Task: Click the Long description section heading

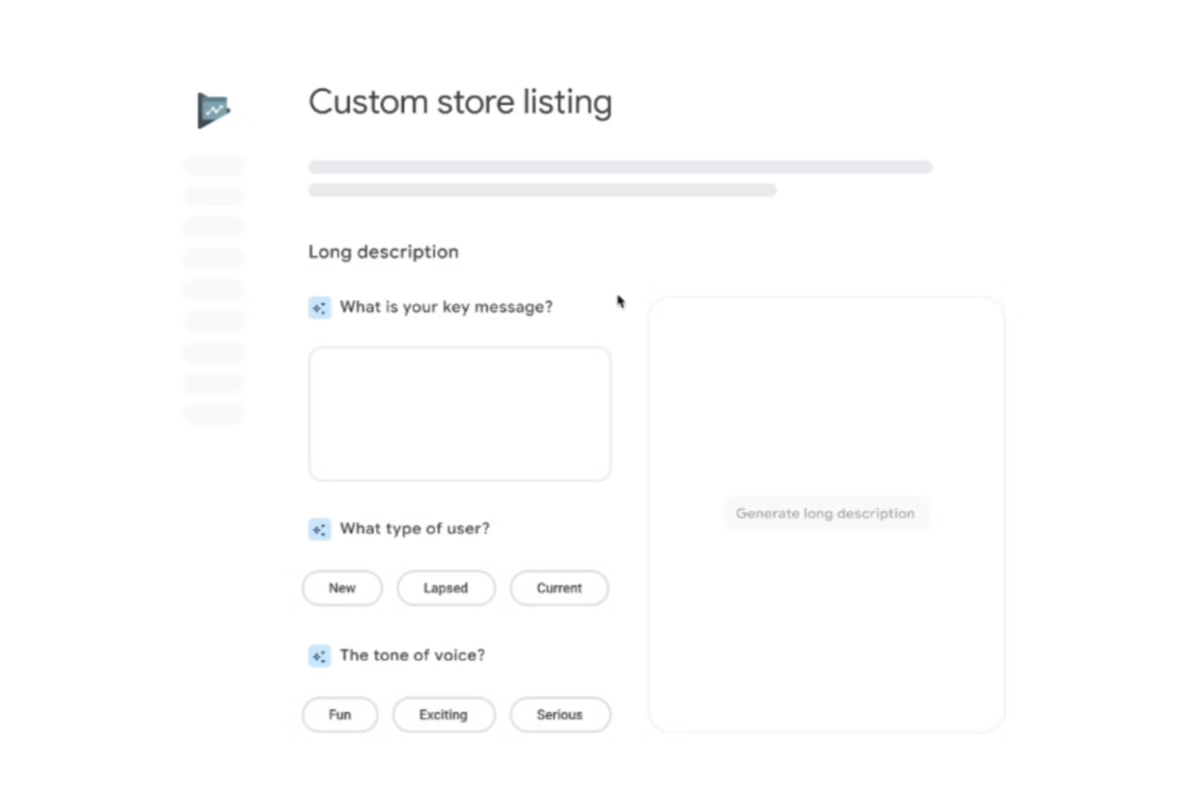Action: click(x=383, y=252)
